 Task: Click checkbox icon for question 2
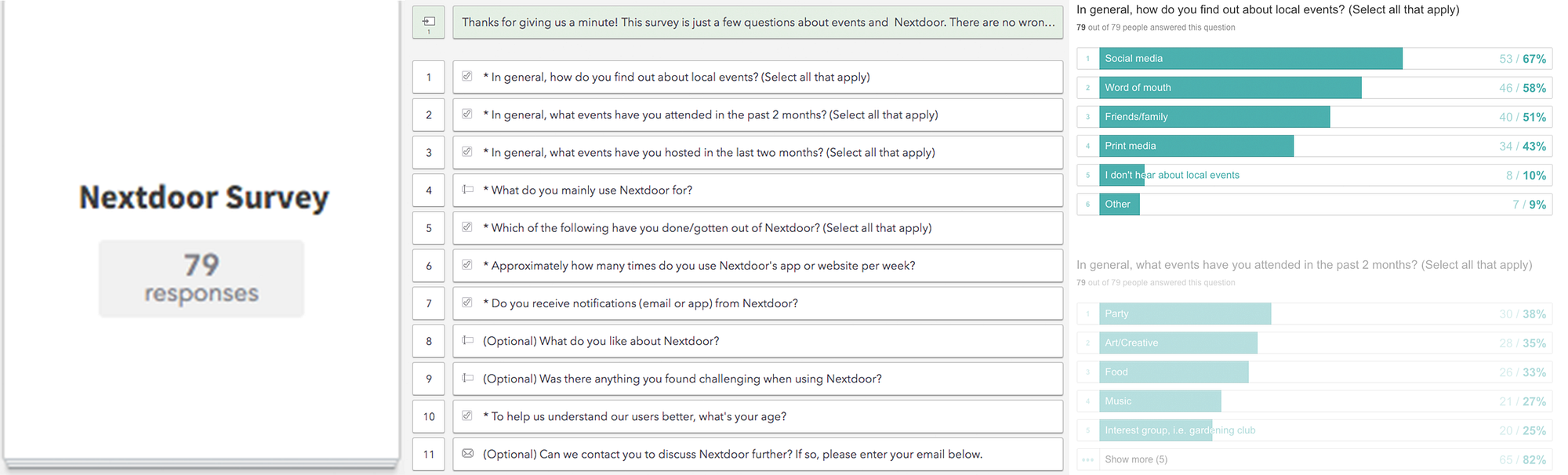467,114
